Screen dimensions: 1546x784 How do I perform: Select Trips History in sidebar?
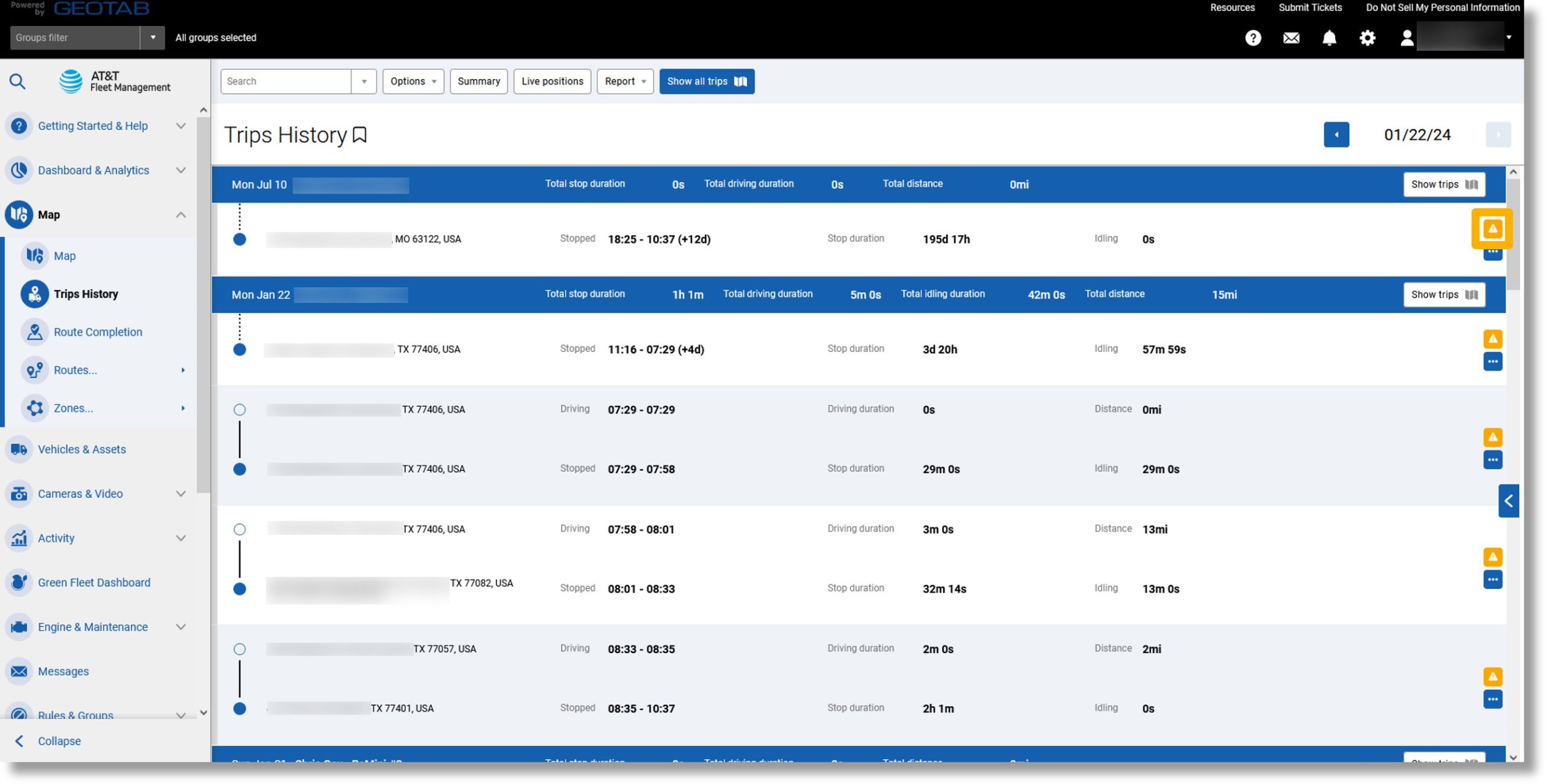tap(86, 294)
